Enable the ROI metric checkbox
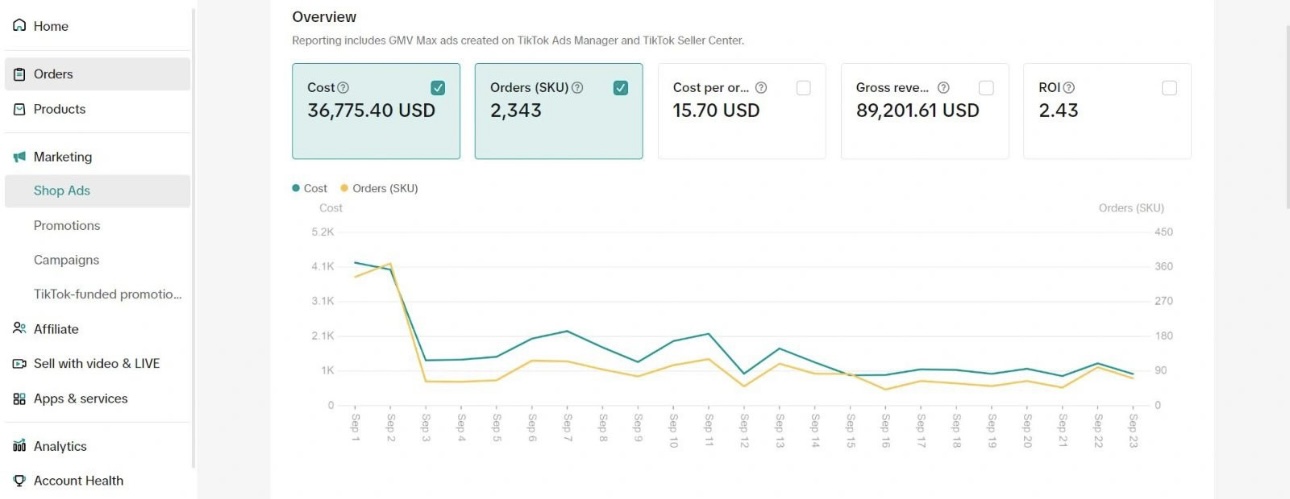The width and height of the screenshot is (1290, 499). 1169,88
